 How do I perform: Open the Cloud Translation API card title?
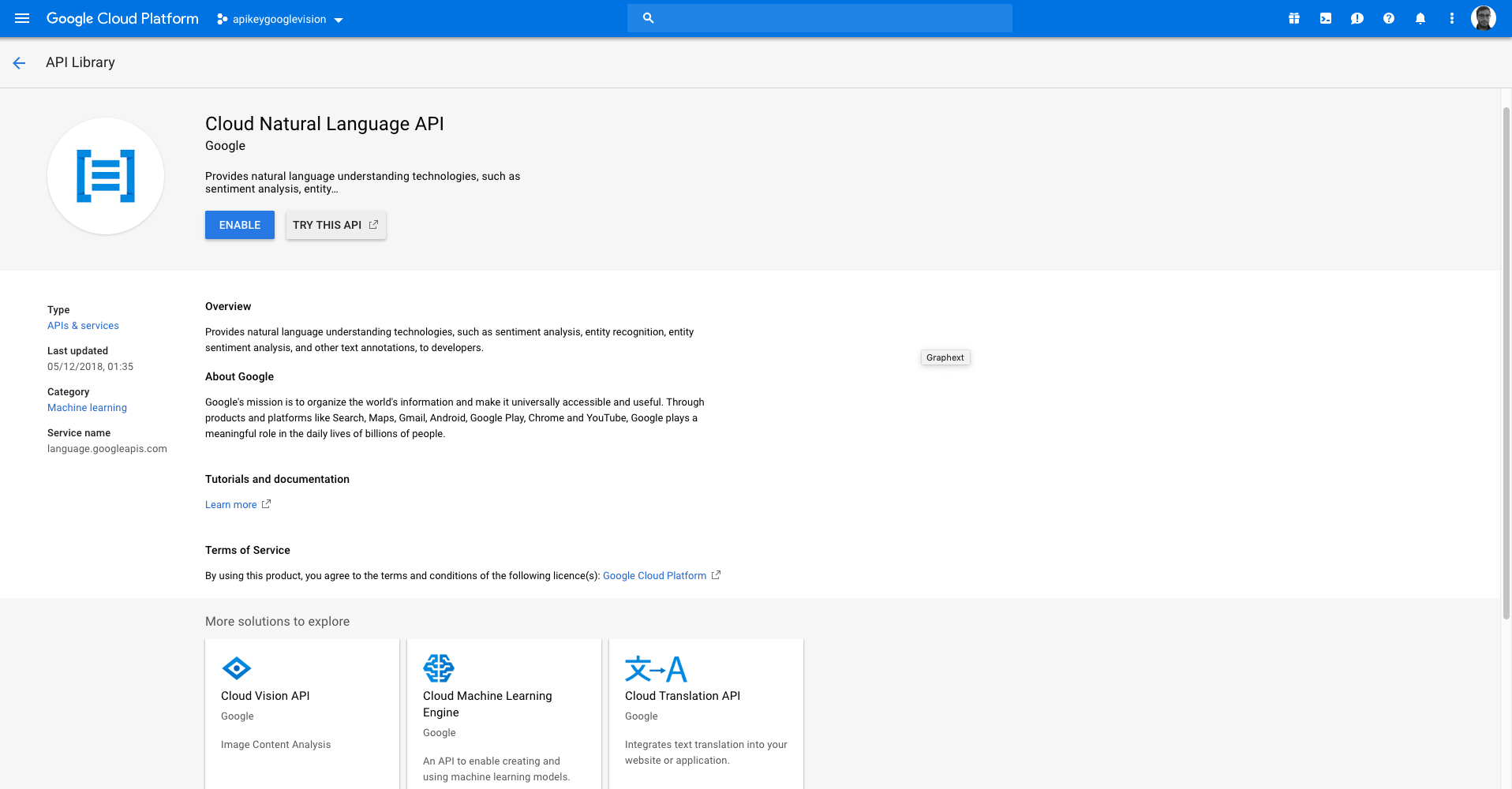(x=683, y=696)
